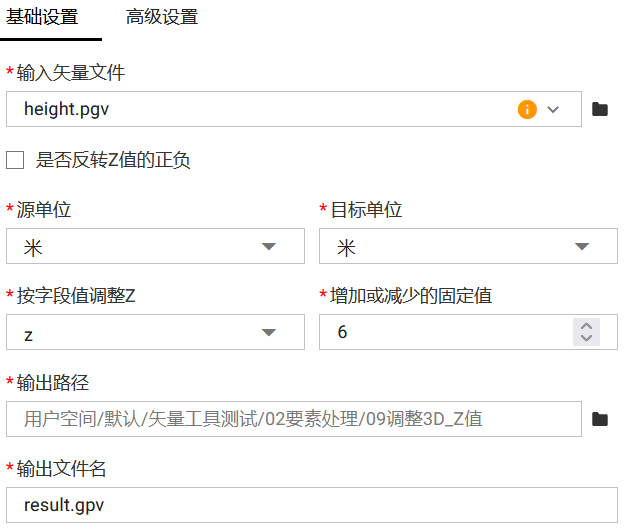624x529 pixels.
Task: Click the 输出文件名 field containing result.gpv
Action: pyautogui.click(x=310, y=505)
